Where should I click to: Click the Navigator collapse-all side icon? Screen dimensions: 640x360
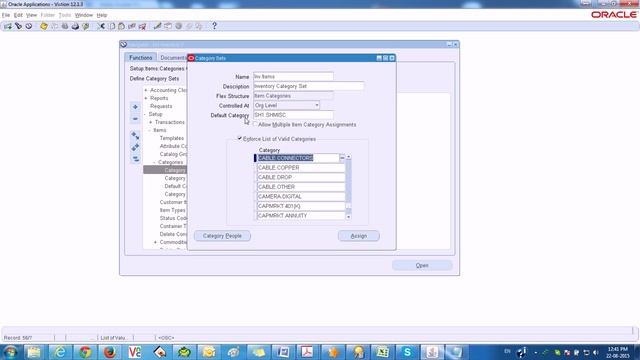pyautogui.click(x=135, y=159)
